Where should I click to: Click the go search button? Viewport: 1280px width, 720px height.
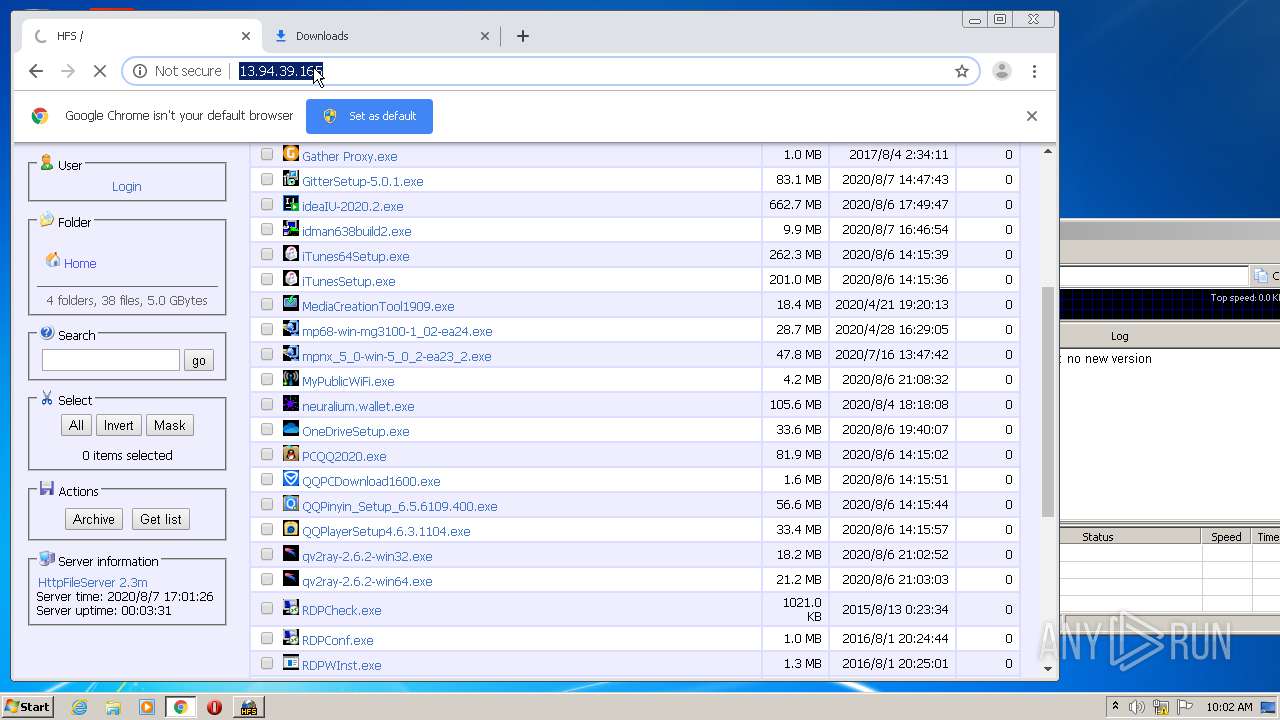tap(199, 361)
